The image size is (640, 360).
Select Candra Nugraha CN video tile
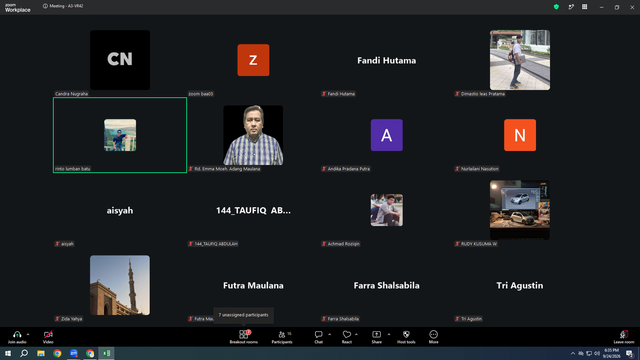tap(120, 60)
